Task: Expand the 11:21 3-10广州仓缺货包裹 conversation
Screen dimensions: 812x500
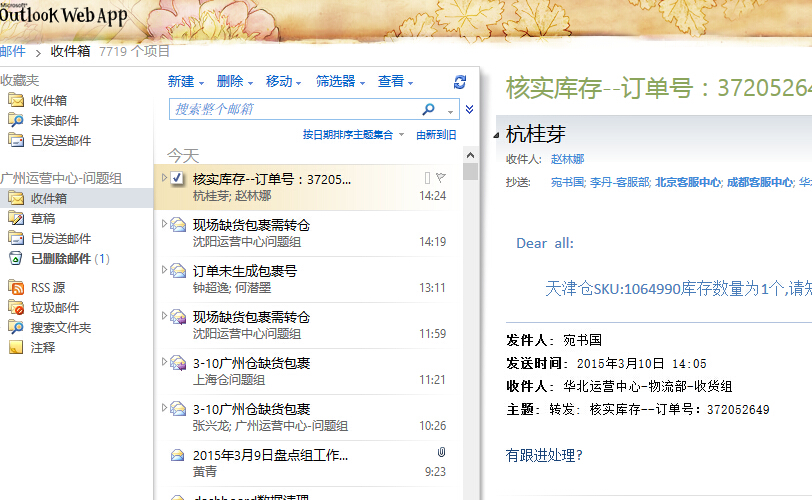Action: pyautogui.click(x=164, y=362)
